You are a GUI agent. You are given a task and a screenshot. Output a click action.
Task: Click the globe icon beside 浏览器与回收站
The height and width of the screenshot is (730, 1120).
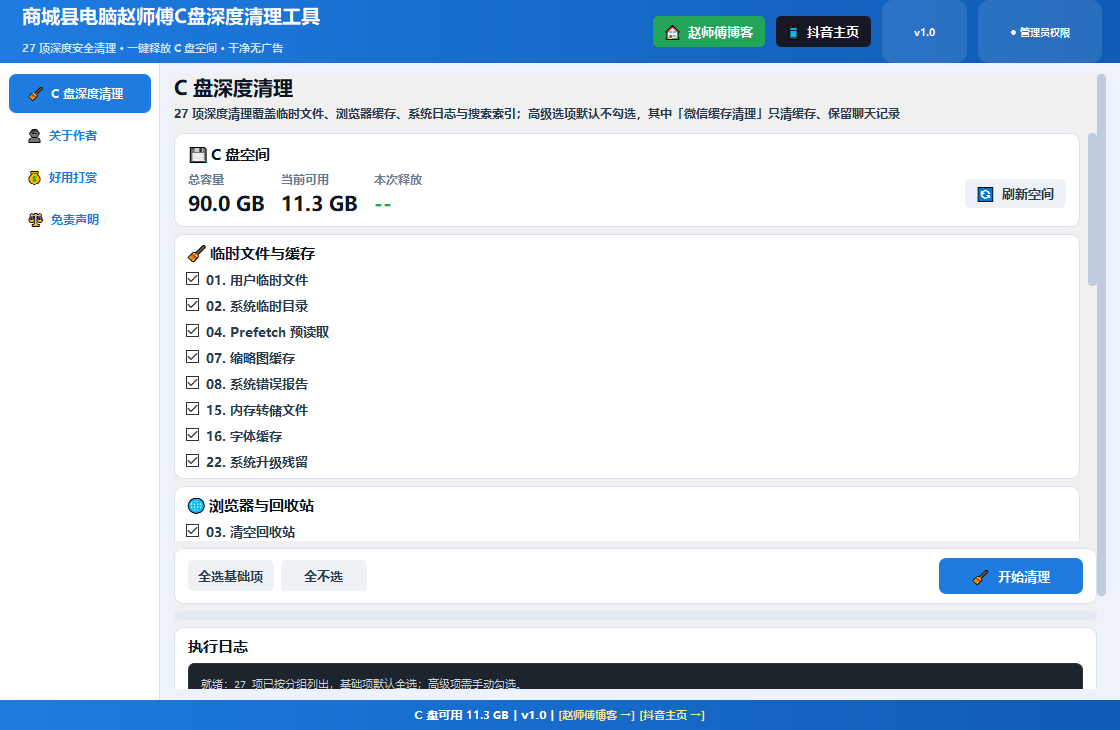[x=196, y=506]
